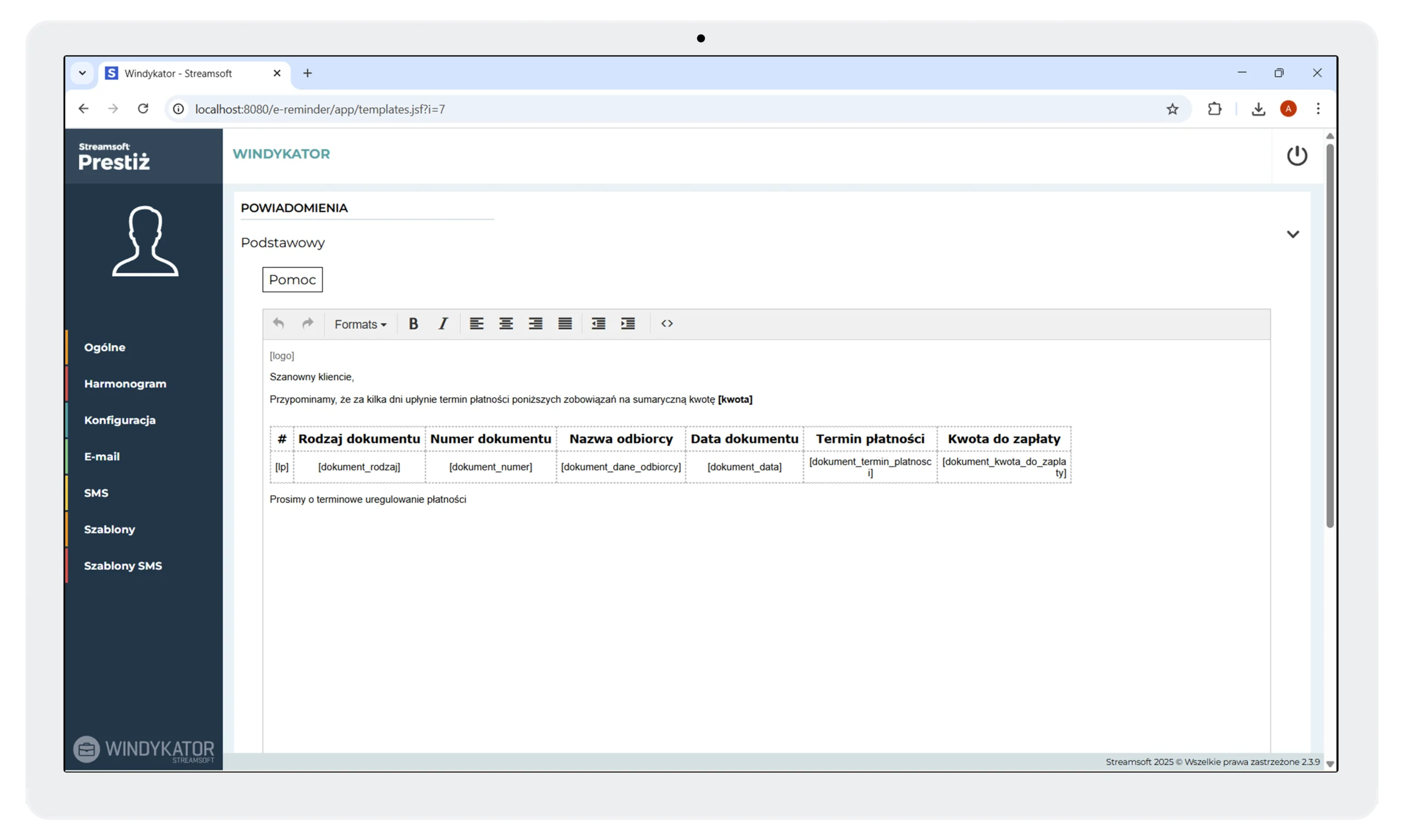Click the redo arrow in editor toolbar
The height and width of the screenshot is (840, 1401).
(308, 324)
